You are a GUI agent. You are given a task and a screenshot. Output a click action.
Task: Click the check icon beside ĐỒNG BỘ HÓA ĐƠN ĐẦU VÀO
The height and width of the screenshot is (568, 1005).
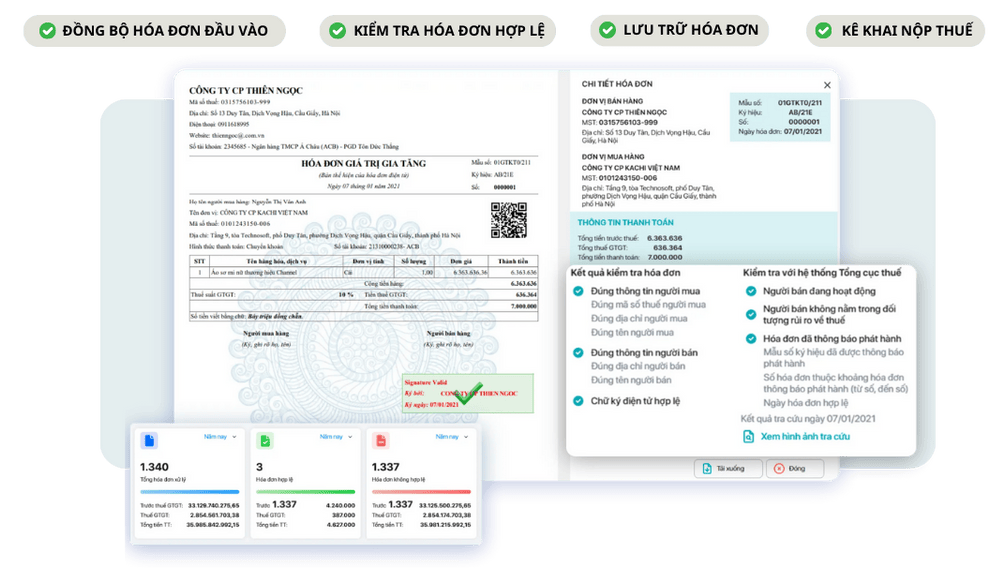tap(47, 31)
